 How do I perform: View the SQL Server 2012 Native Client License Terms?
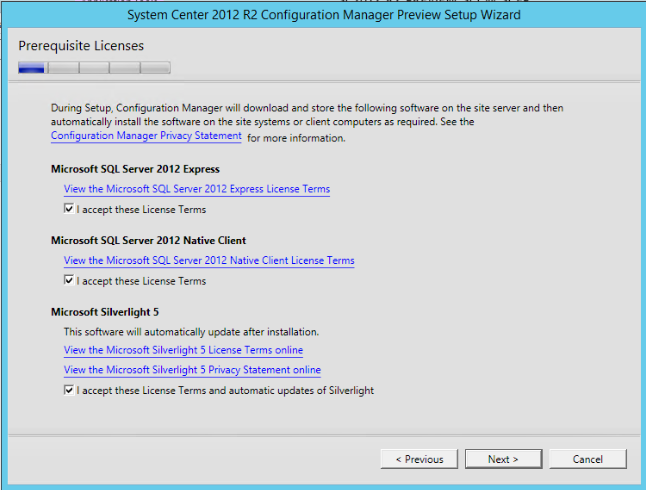208,261
